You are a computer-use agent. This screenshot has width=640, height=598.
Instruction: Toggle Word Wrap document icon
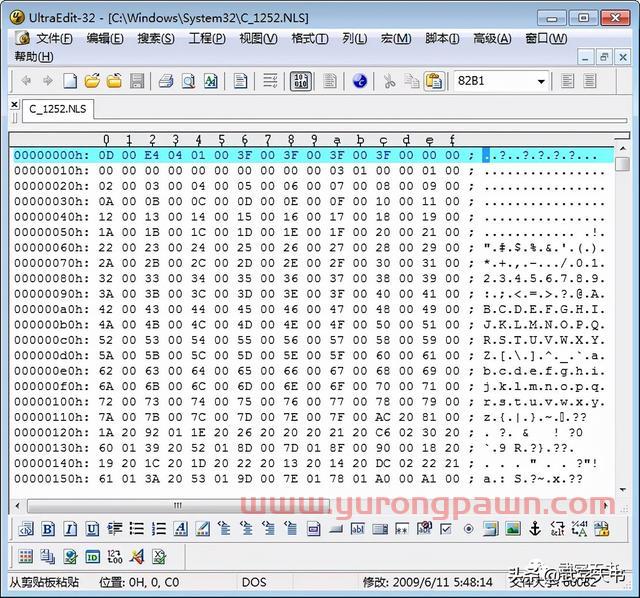coord(240,81)
